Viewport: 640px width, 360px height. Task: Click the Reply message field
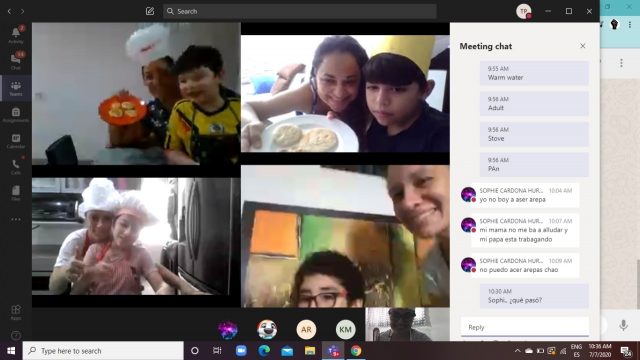(525, 327)
